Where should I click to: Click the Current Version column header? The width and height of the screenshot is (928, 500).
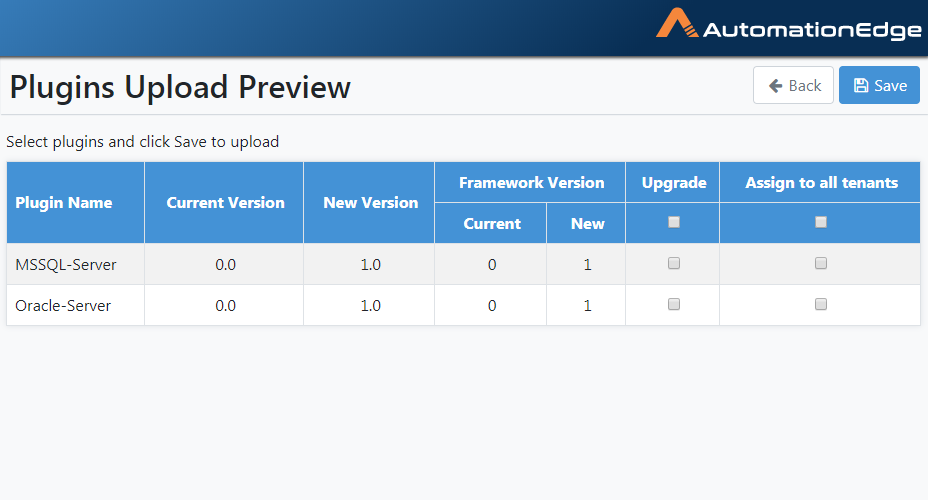(x=225, y=202)
